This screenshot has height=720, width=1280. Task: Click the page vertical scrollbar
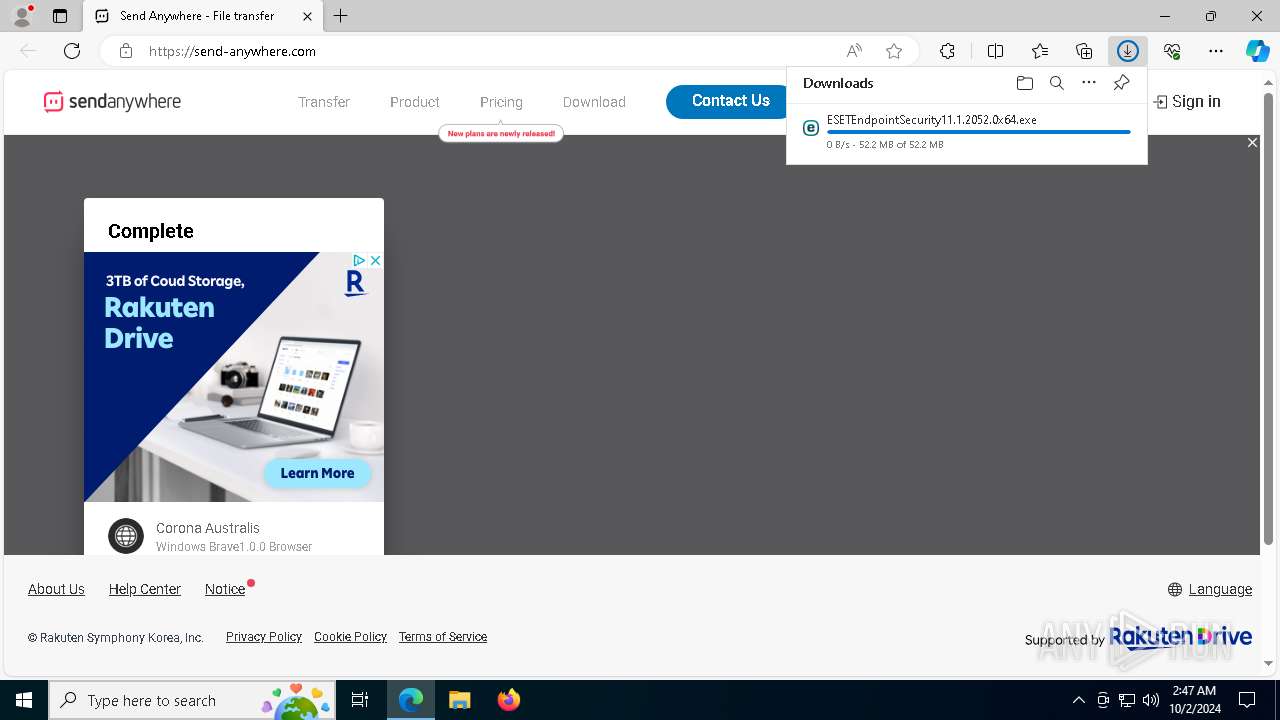click(x=1269, y=320)
